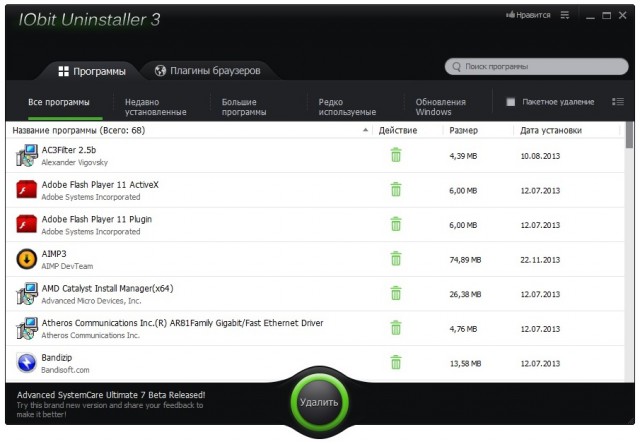Sort by program name arrow

pos(365,130)
